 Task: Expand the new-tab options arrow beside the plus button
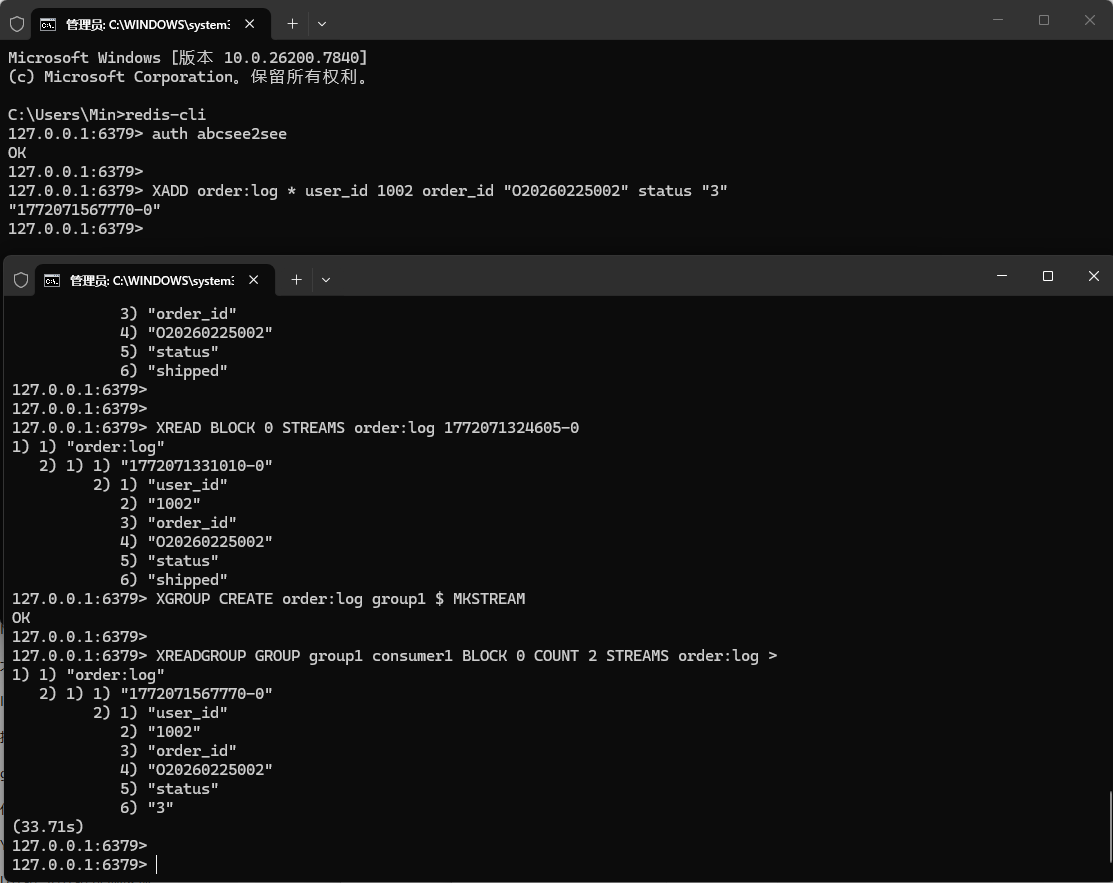(326, 280)
